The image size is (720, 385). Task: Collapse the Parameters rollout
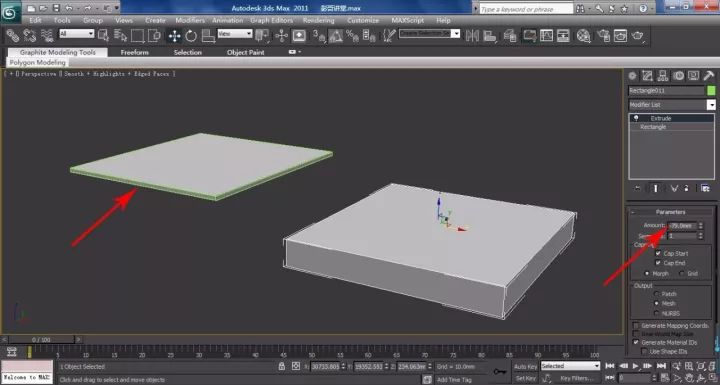(670, 212)
